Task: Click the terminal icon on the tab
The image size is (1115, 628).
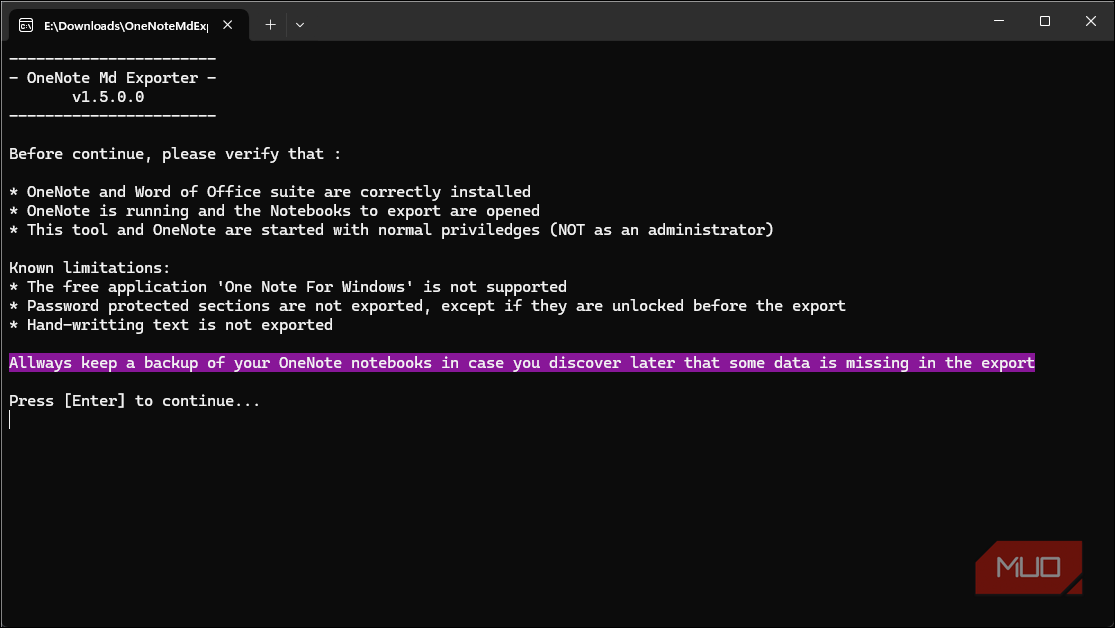Action: pos(27,25)
